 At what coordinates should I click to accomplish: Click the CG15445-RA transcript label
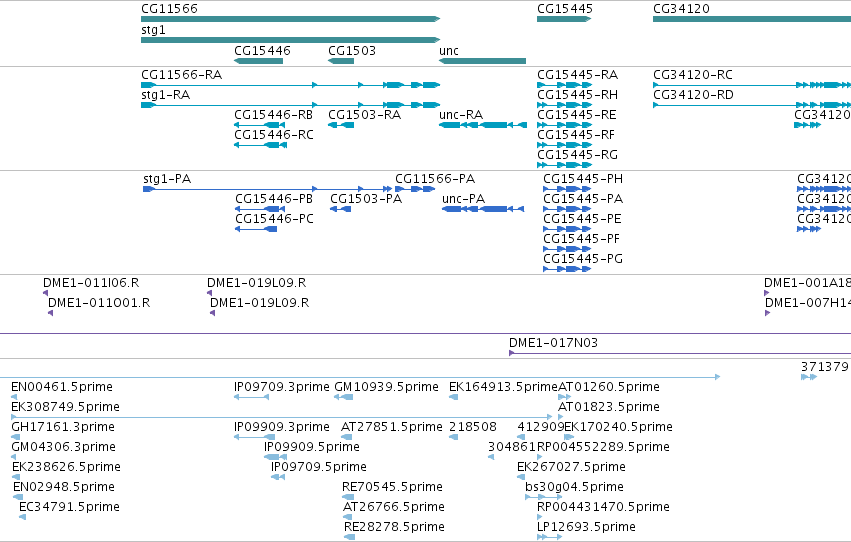[x=577, y=74]
